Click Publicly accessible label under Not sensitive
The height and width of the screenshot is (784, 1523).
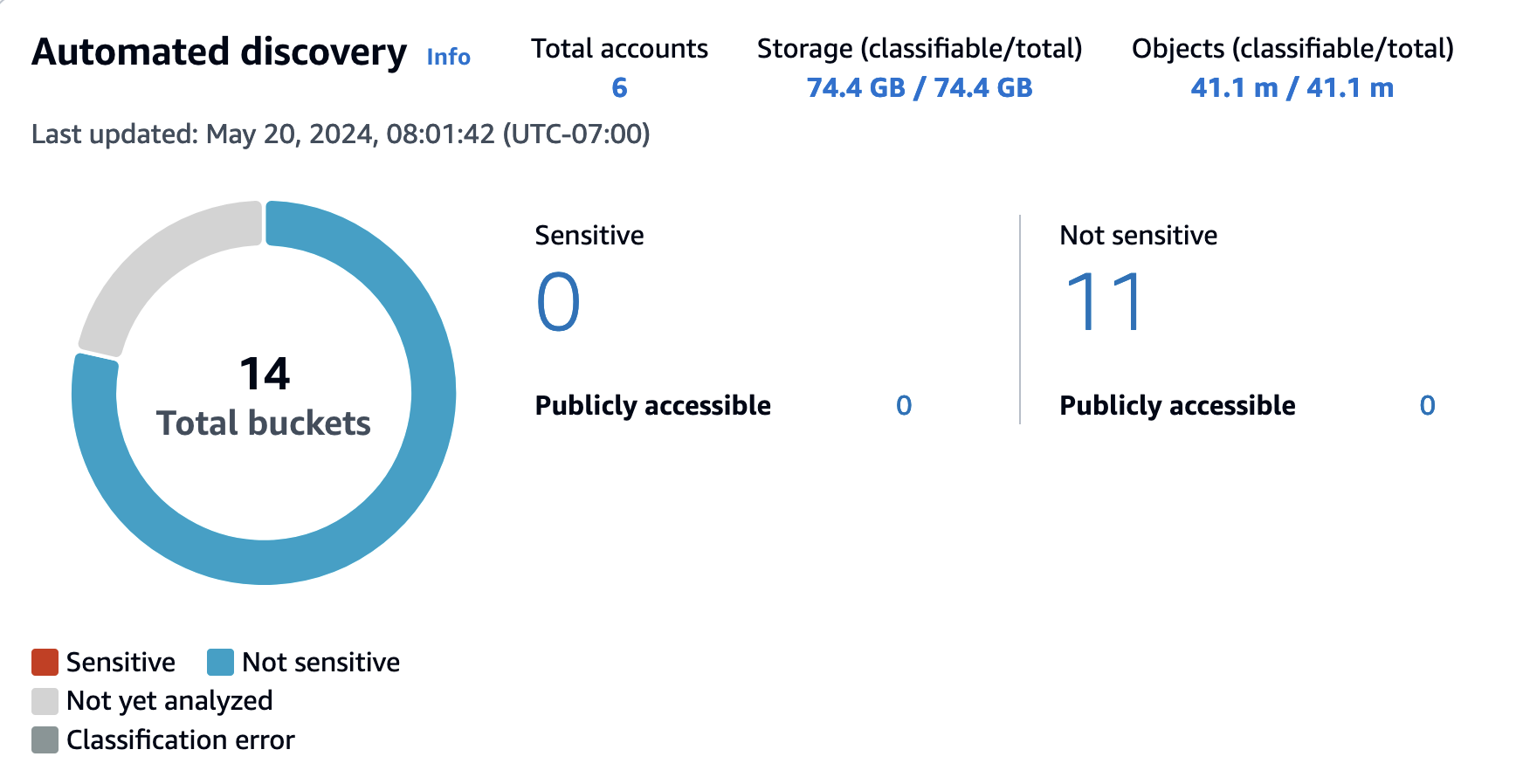(1177, 406)
